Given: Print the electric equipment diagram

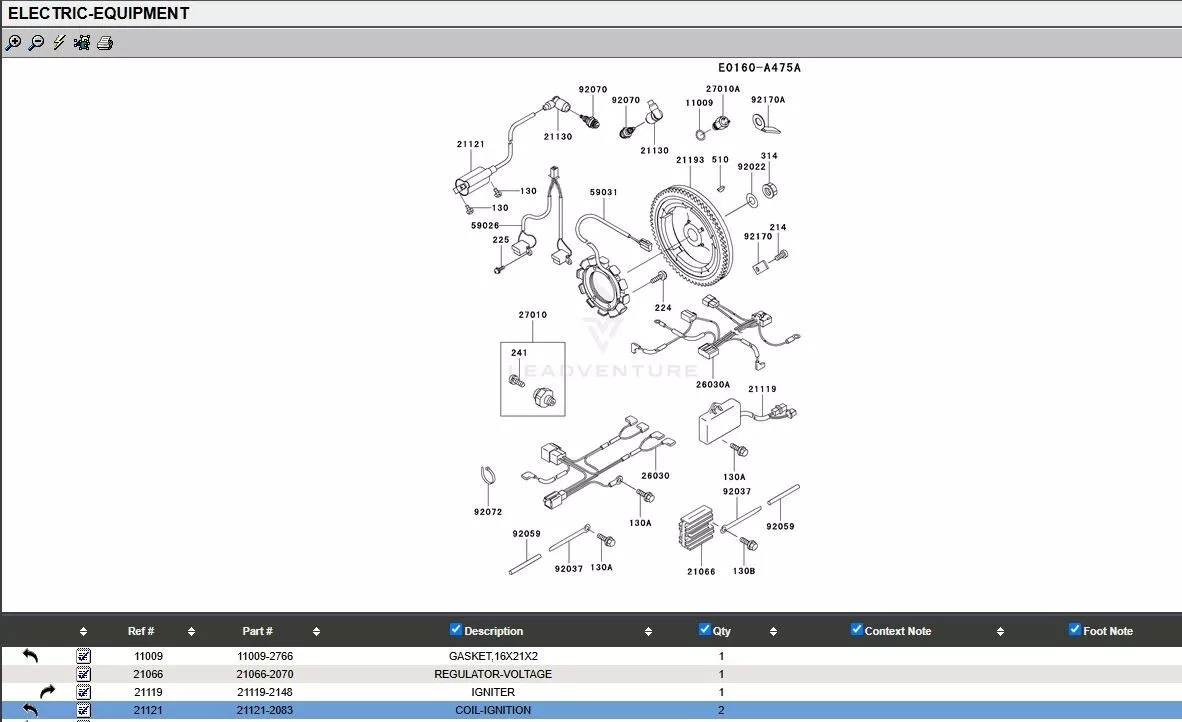Looking at the screenshot, I should point(105,43).
